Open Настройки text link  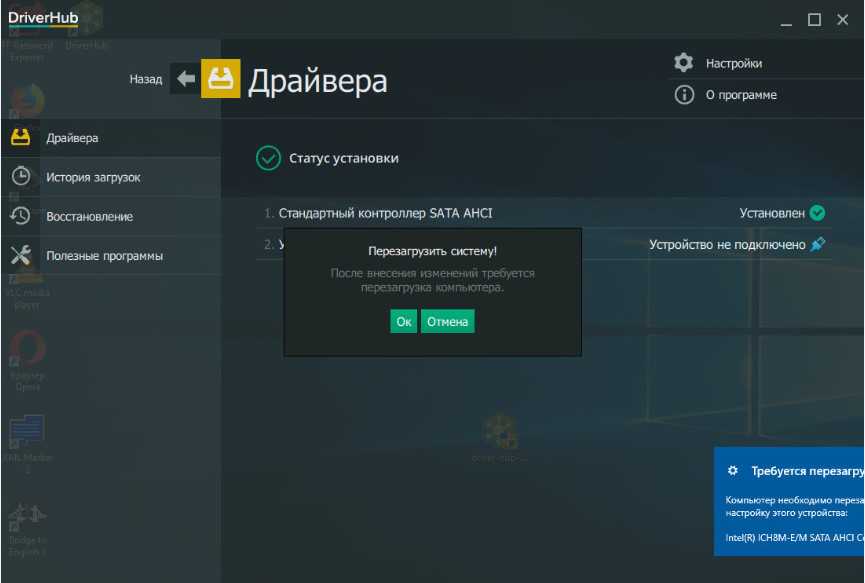(x=733, y=63)
